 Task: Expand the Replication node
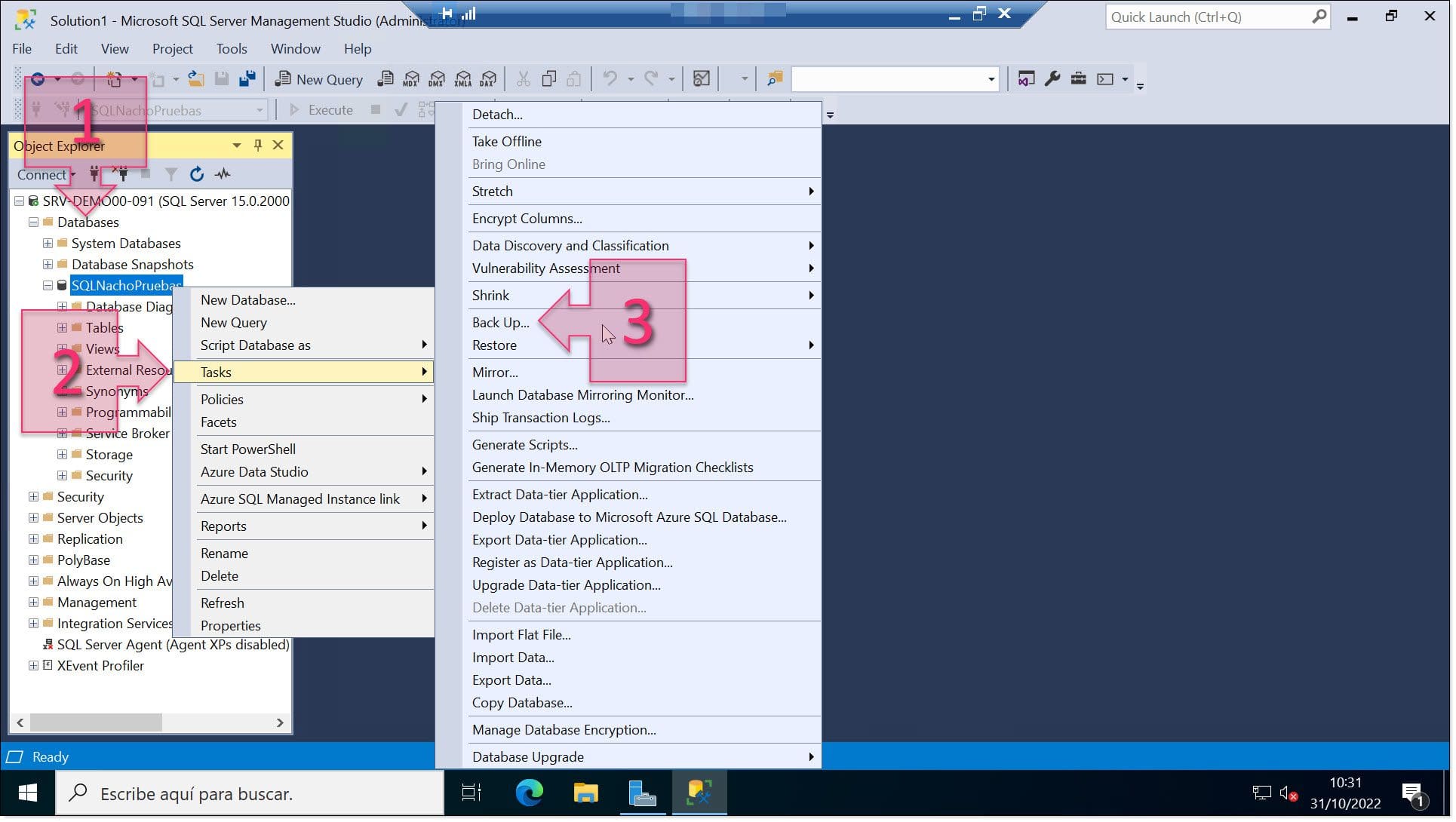[33, 539]
